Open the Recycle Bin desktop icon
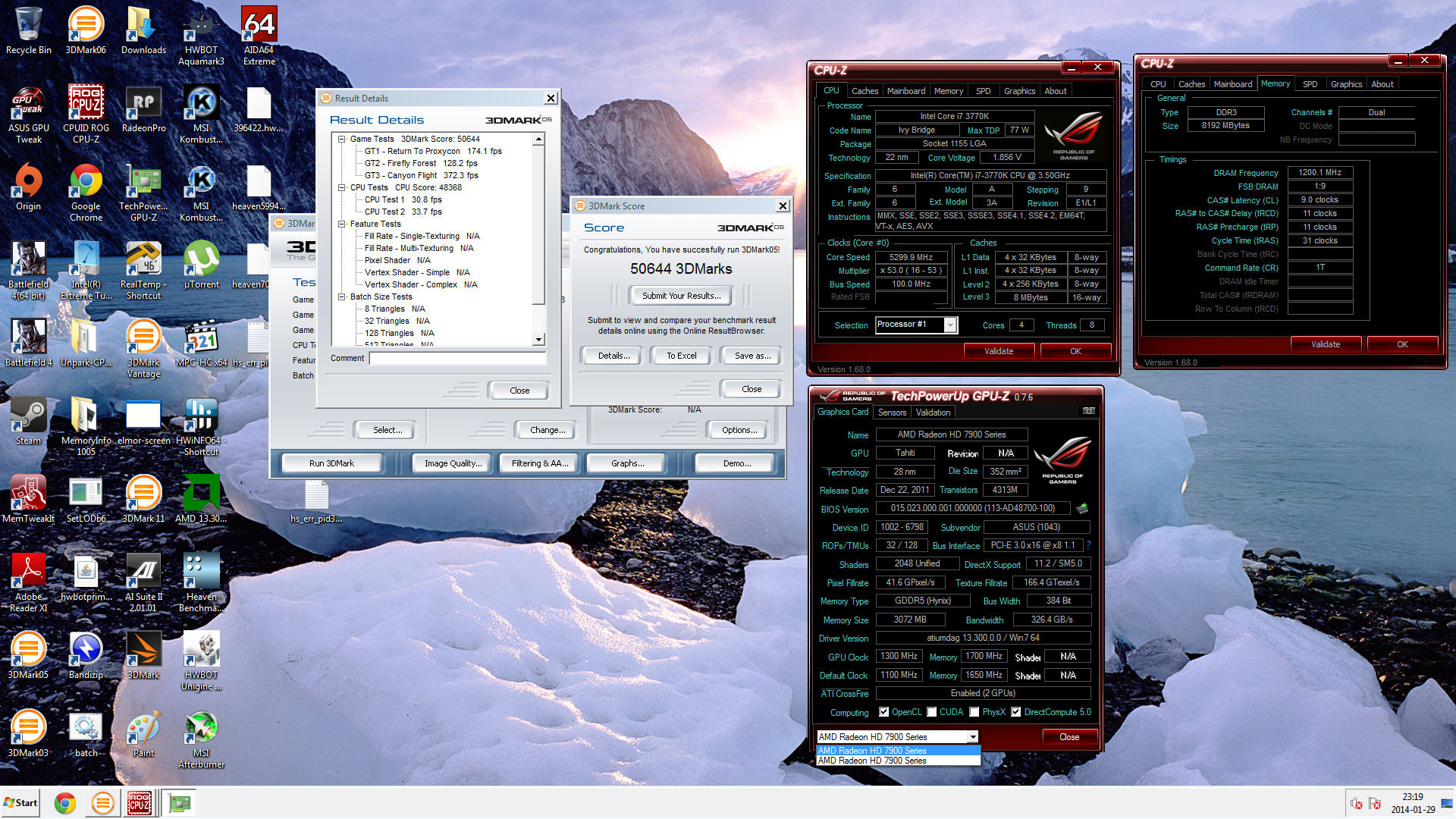The height and width of the screenshot is (819, 1456). pyautogui.click(x=28, y=30)
